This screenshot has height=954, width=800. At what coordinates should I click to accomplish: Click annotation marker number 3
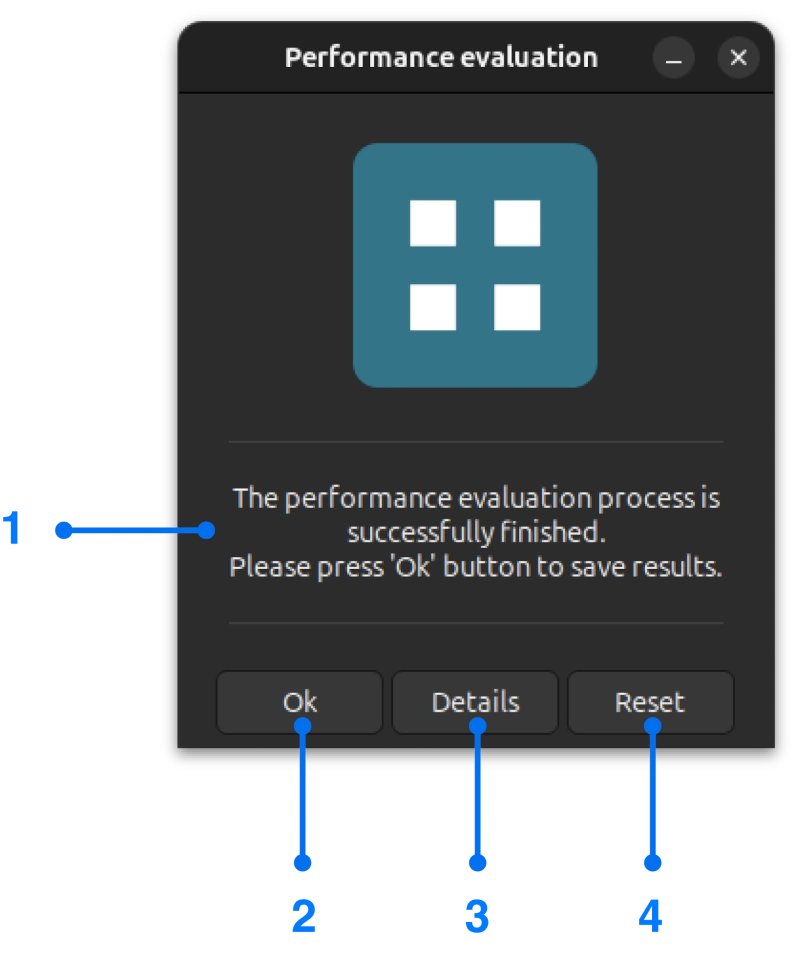point(477,914)
